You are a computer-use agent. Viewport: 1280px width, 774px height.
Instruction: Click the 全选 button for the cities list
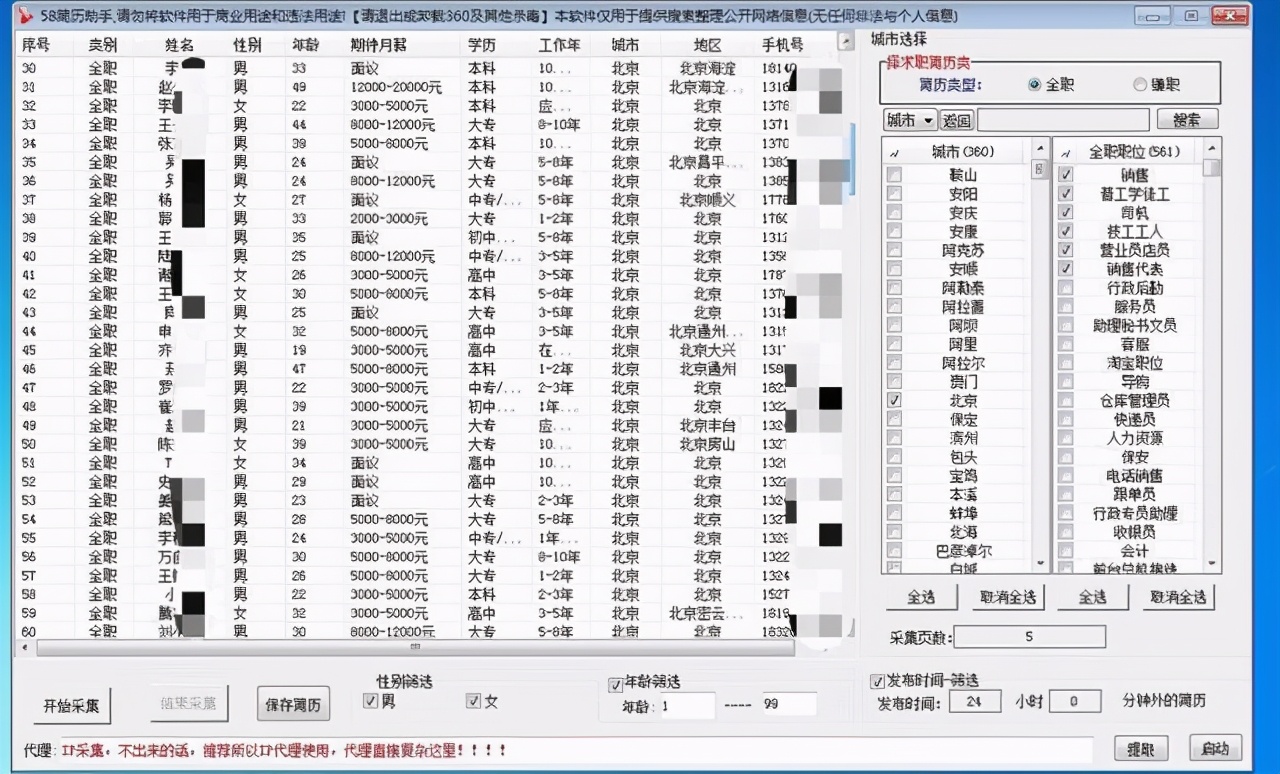pyautogui.click(x=921, y=597)
